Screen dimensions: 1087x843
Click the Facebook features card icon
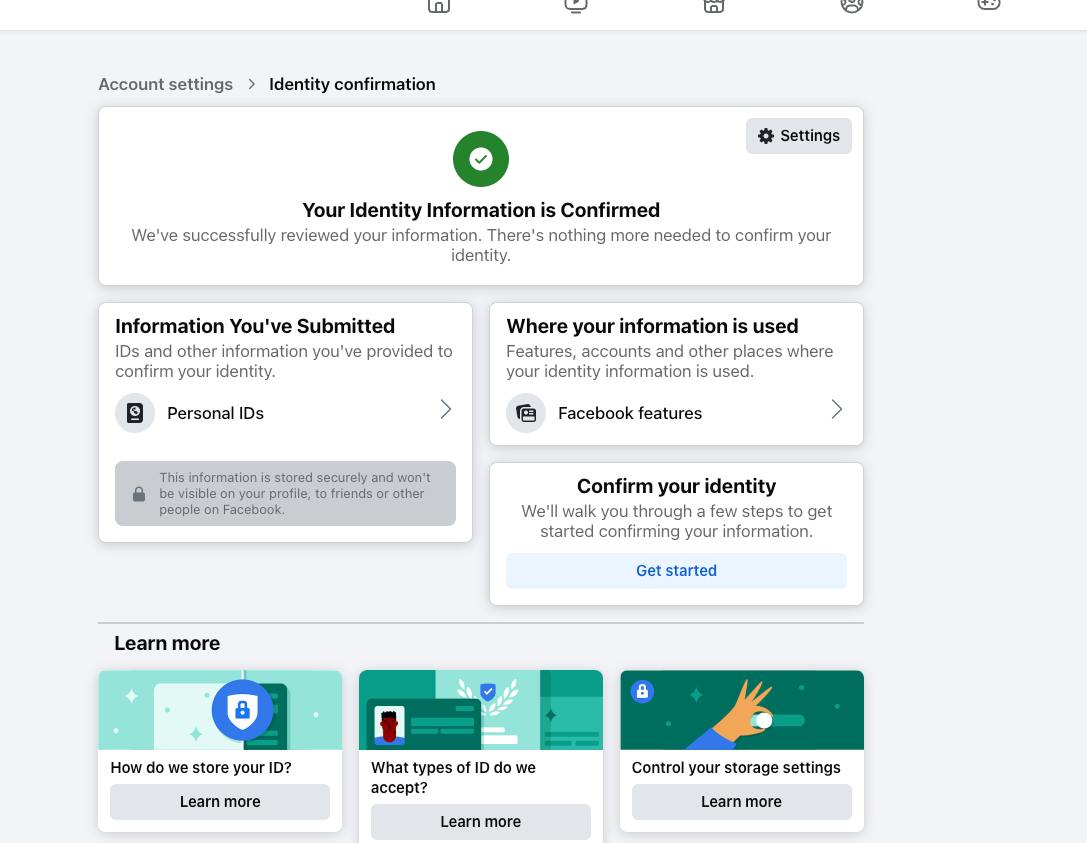click(526, 413)
